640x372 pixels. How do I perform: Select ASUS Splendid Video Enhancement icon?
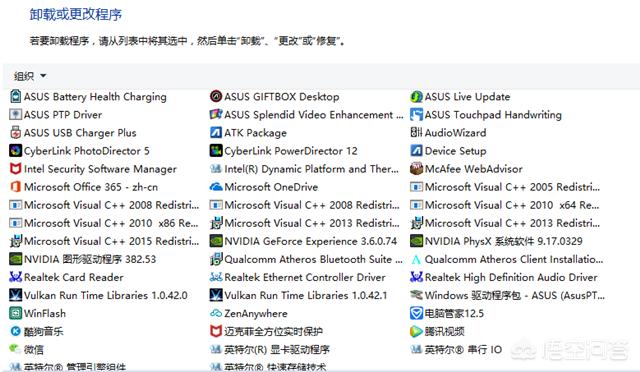[x=216, y=115]
